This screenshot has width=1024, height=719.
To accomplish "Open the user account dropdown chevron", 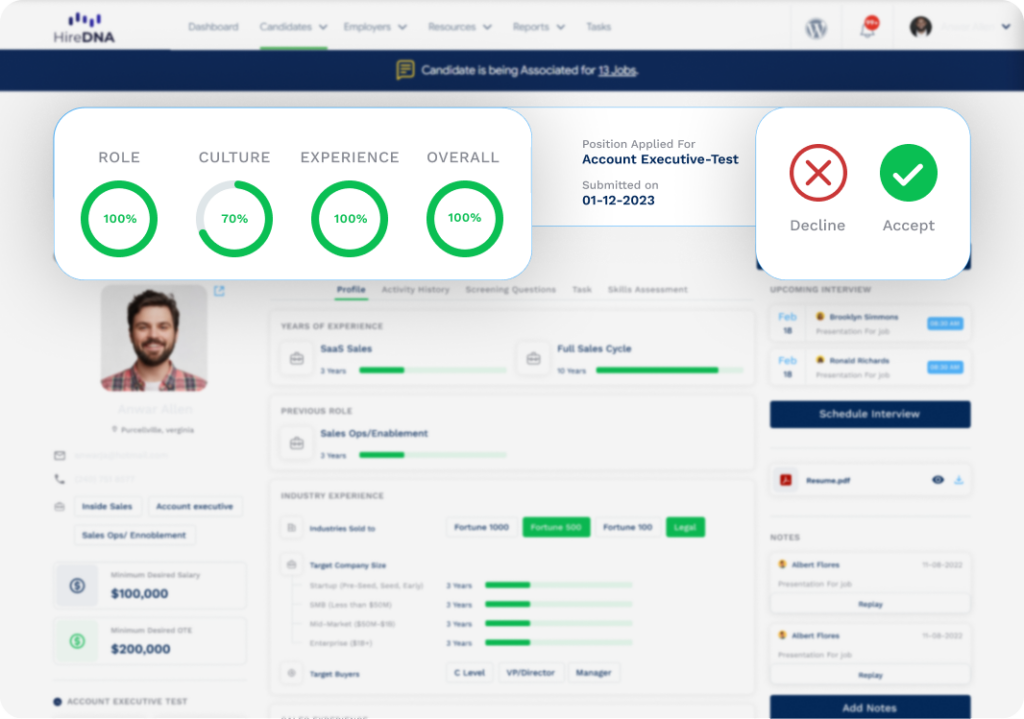I will coord(1006,27).
